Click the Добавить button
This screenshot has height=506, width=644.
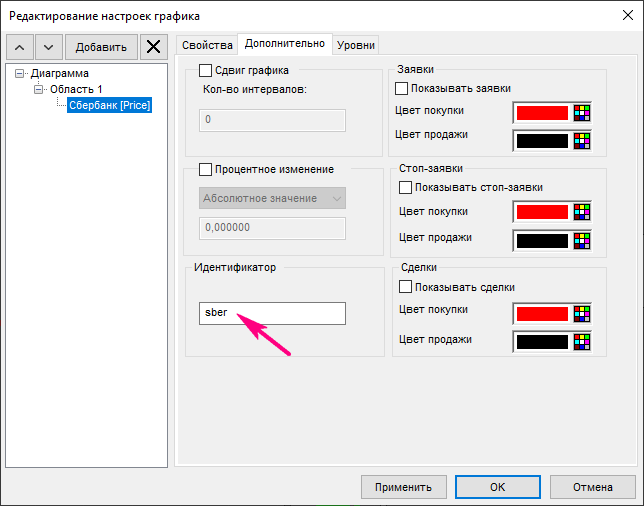tap(101, 47)
